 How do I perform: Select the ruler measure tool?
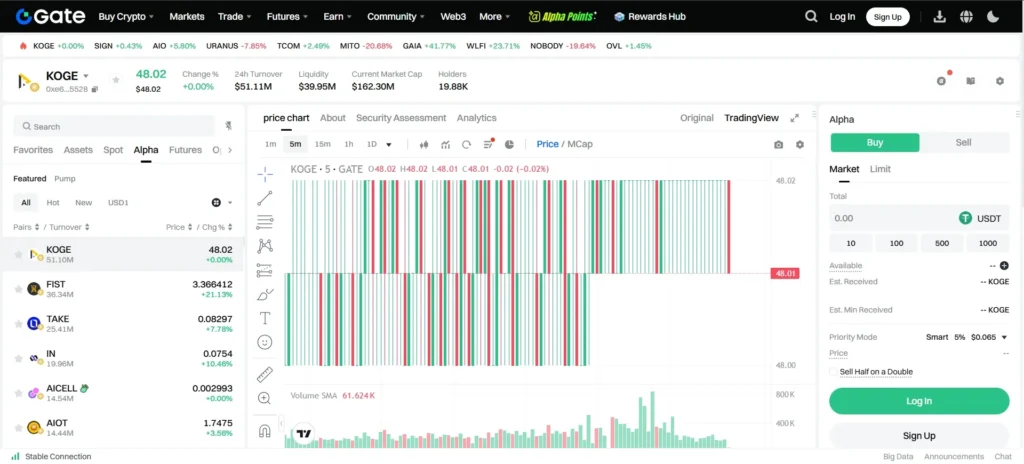tap(265, 374)
